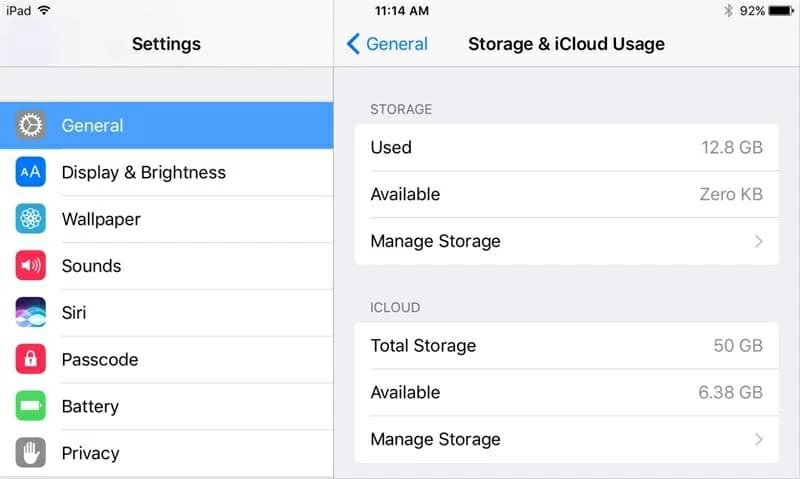Tap the Sounds speaker icon
800x479 pixels.
click(31, 266)
